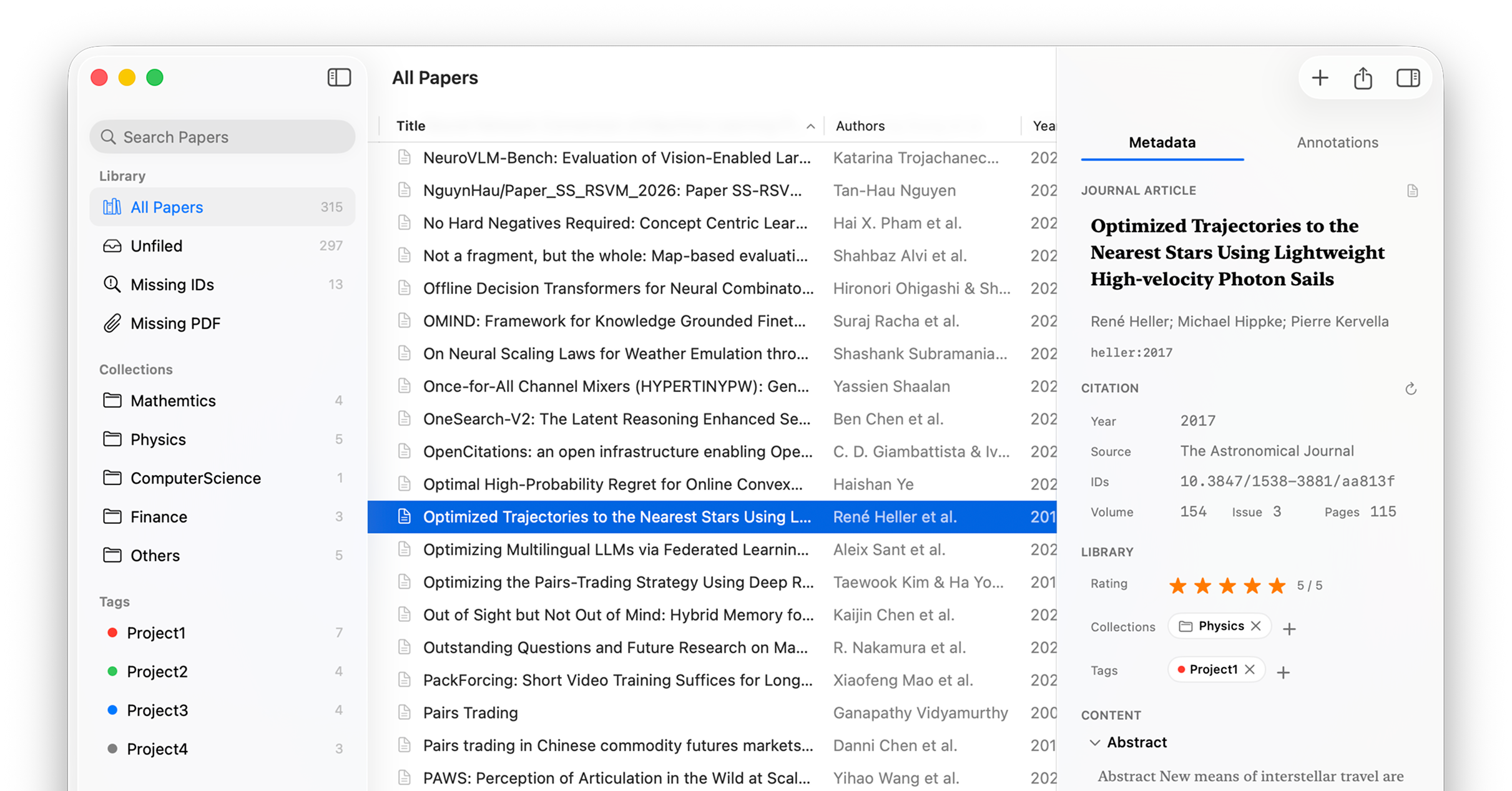This screenshot has width=1512, height=791.
Task: Refresh citation metadata icon
Action: pos(1411,389)
